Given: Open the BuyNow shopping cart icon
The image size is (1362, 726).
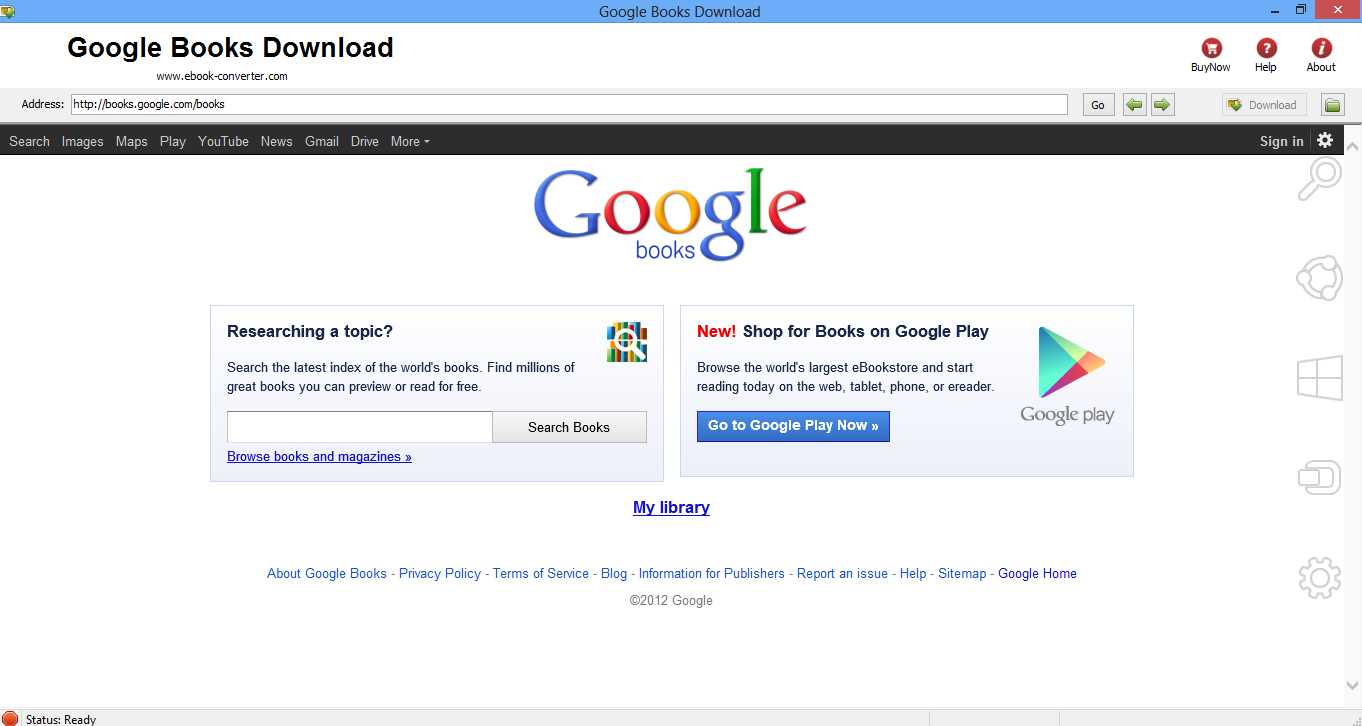Looking at the screenshot, I should click(x=1210, y=48).
